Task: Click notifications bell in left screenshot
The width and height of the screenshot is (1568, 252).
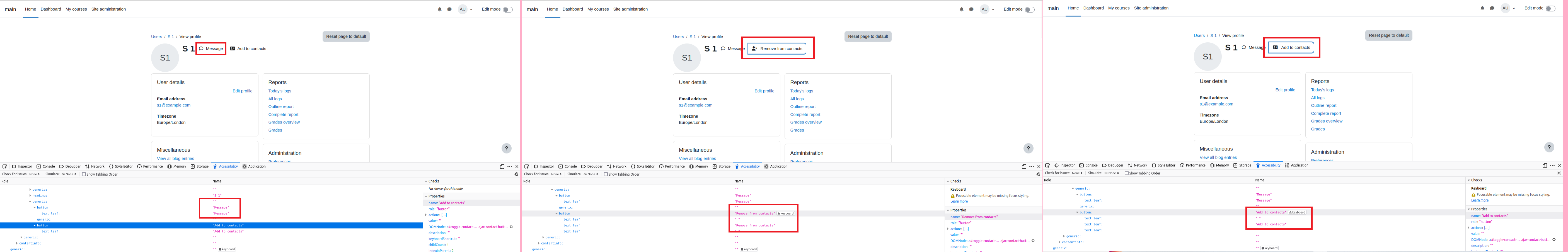Action: [439, 9]
